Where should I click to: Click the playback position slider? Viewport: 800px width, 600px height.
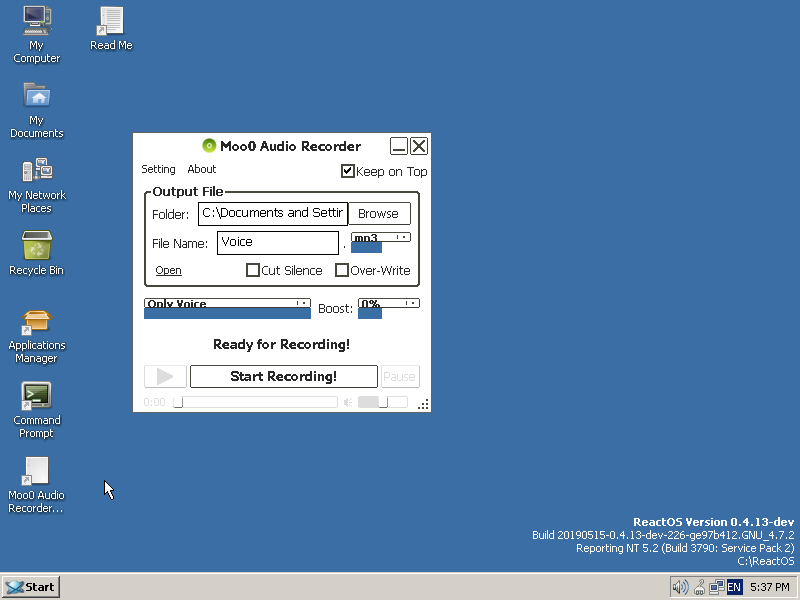(255, 403)
